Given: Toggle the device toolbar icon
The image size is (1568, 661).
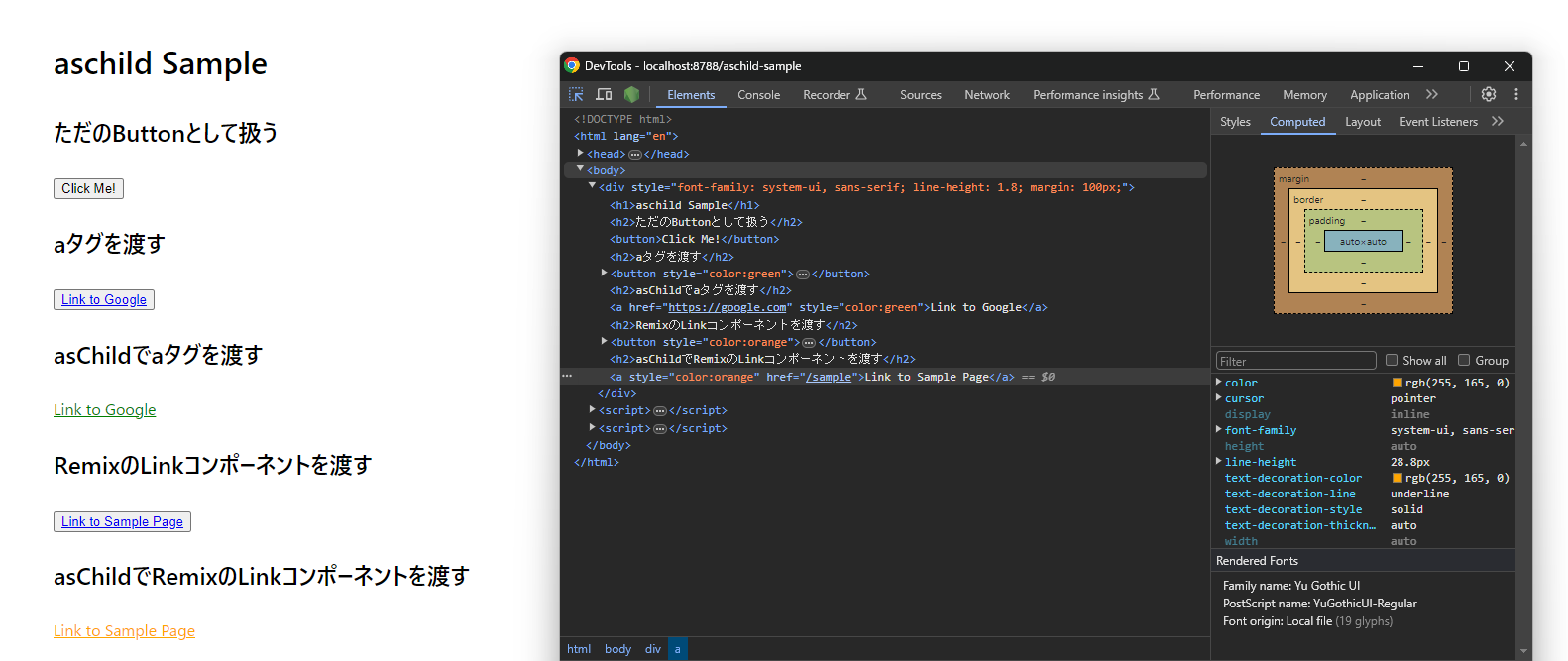Looking at the screenshot, I should 604,95.
